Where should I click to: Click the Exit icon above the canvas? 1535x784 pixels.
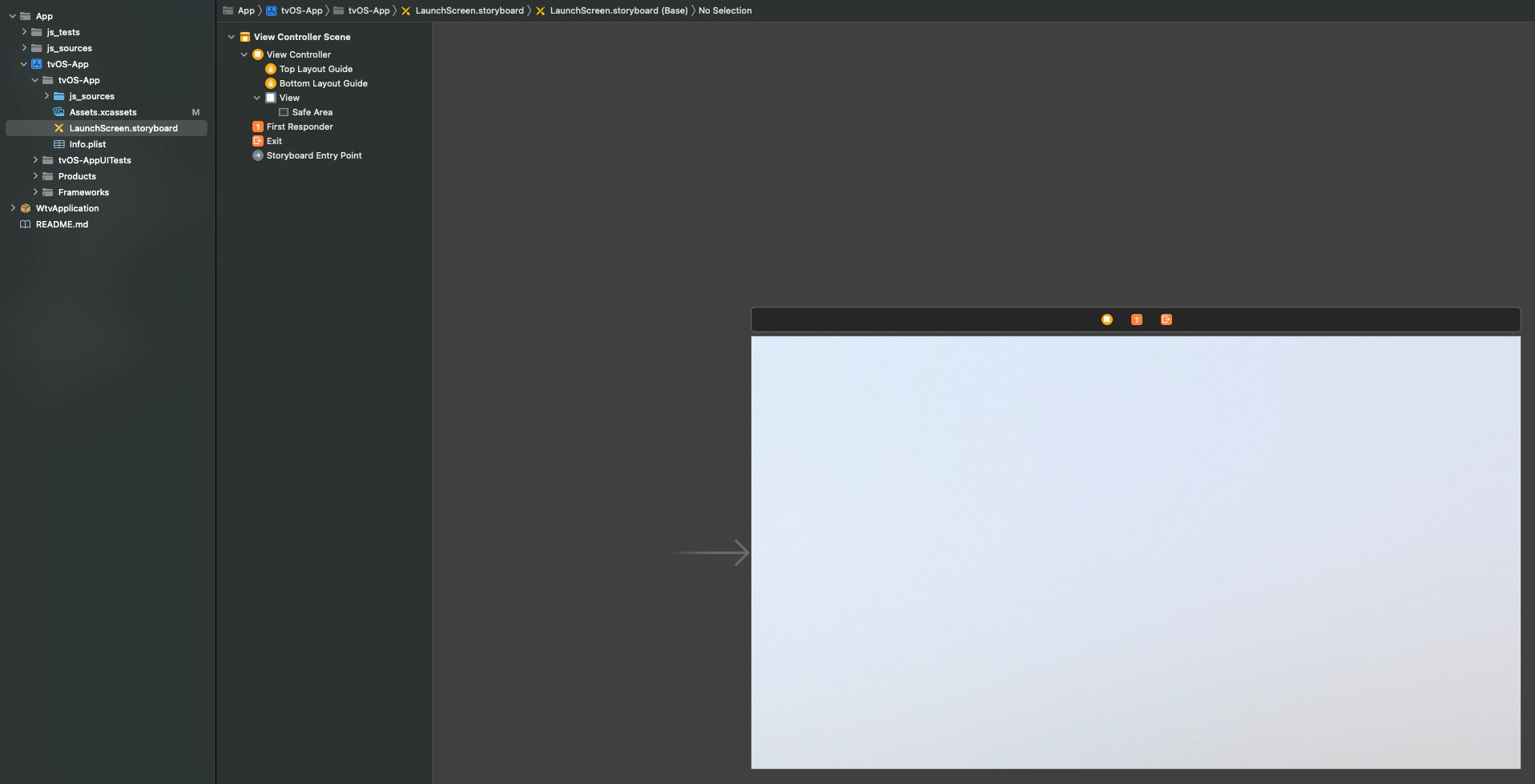[x=1166, y=320]
